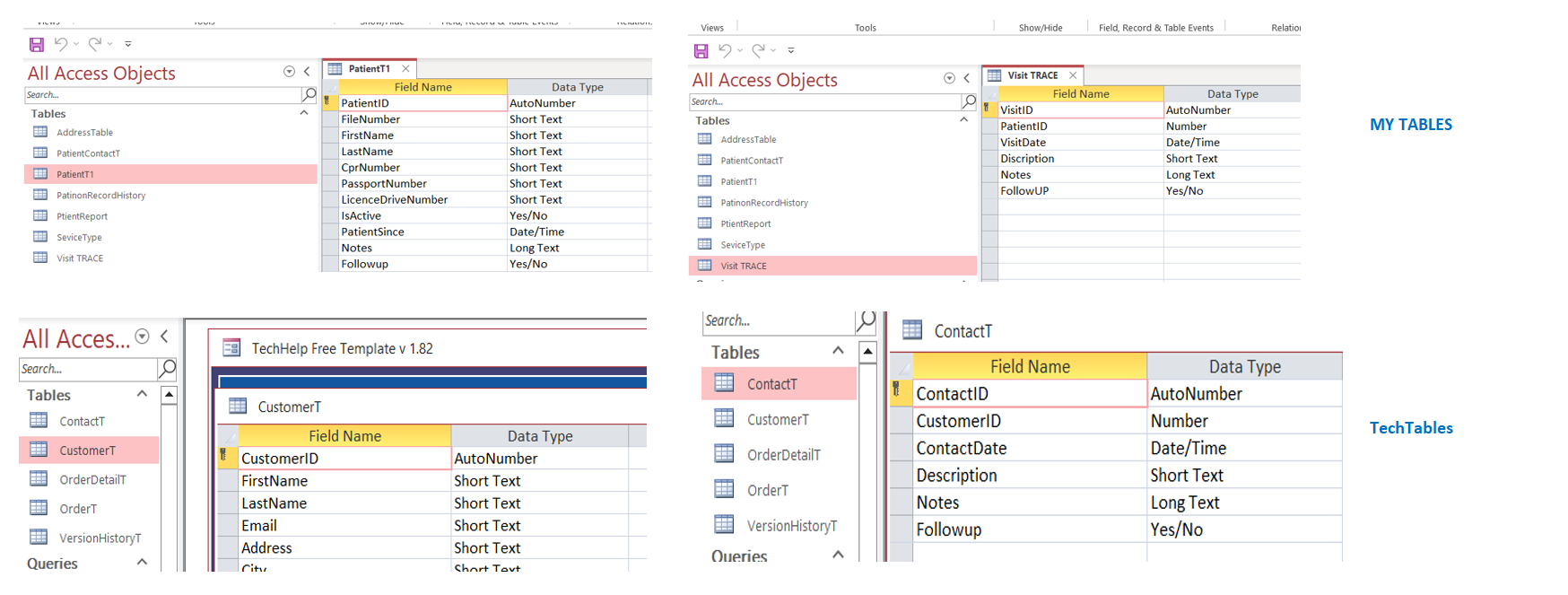Collapse the navigation pane chevron in the Visit TRACE window

pos(967,78)
